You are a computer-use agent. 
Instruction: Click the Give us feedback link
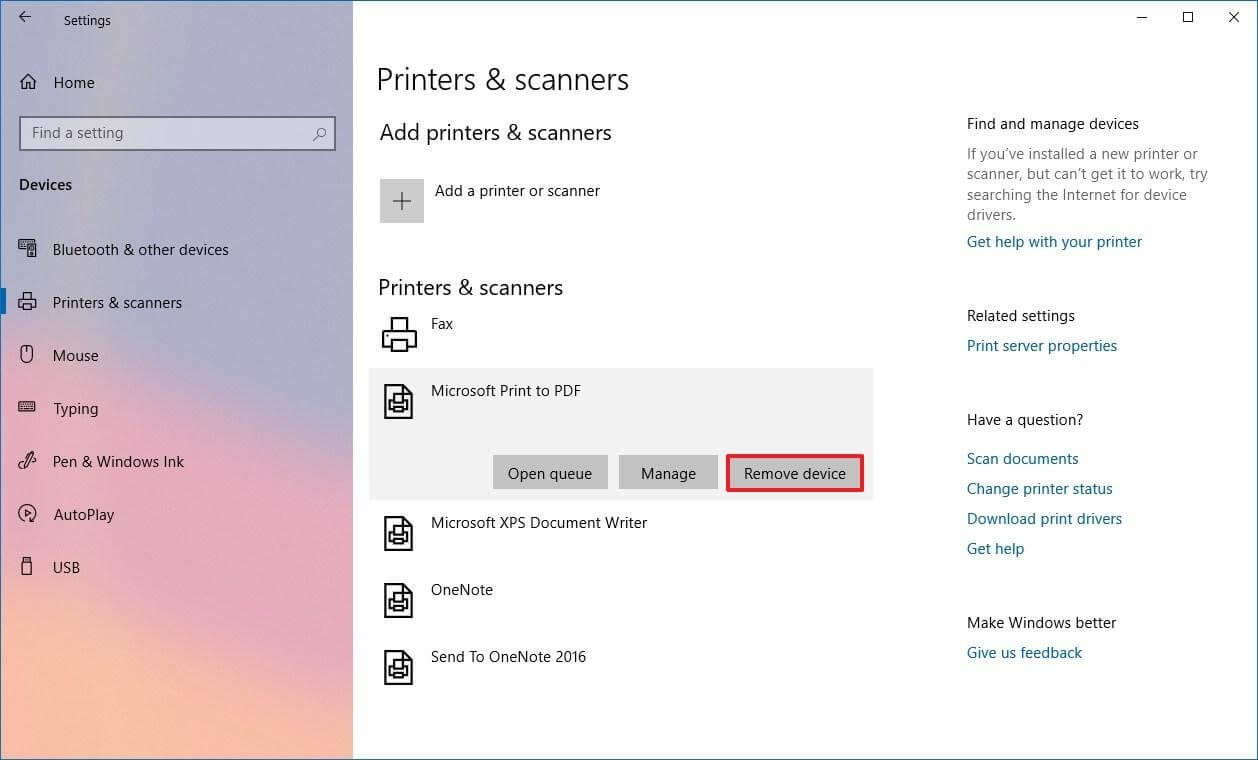click(1024, 652)
